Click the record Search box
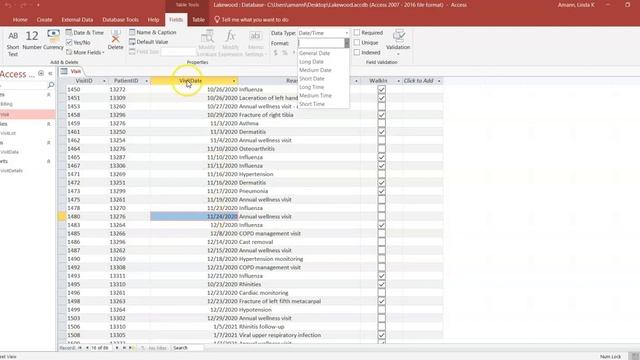Viewport: 640px width, 360px height. [187, 348]
